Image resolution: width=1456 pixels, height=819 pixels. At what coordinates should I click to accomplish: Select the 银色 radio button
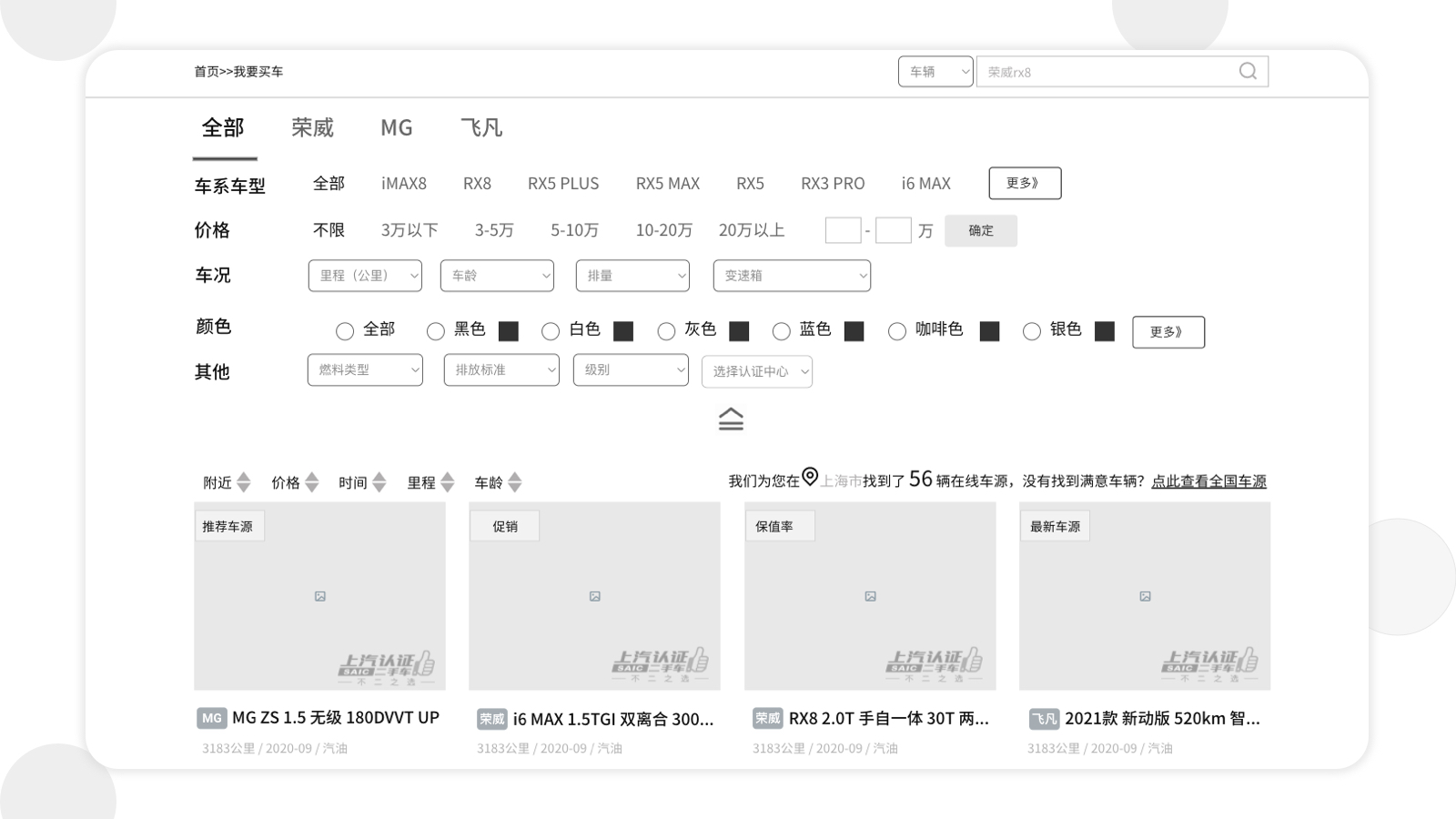1031,331
